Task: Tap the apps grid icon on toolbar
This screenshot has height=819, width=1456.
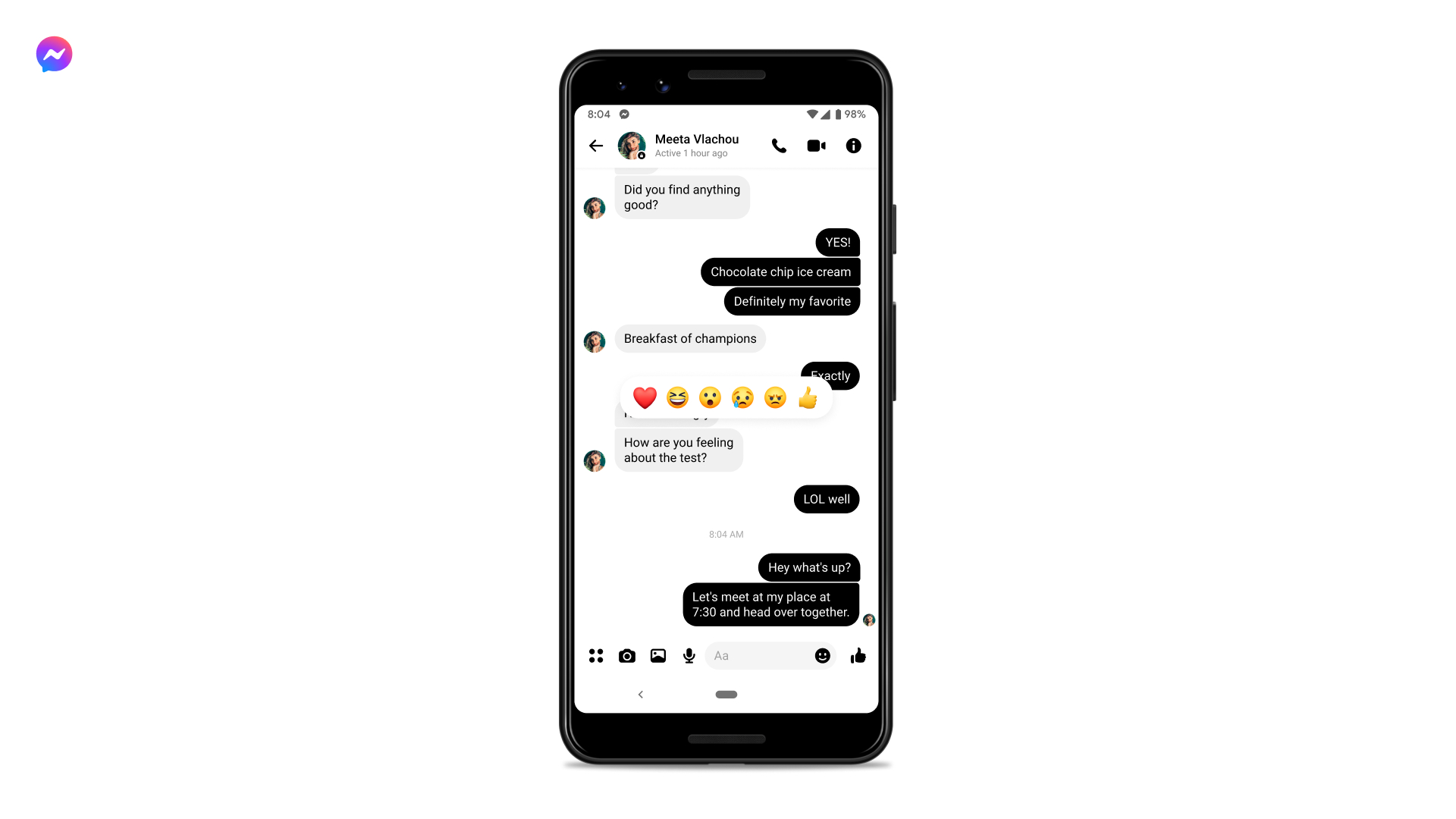Action: click(x=596, y=655)
